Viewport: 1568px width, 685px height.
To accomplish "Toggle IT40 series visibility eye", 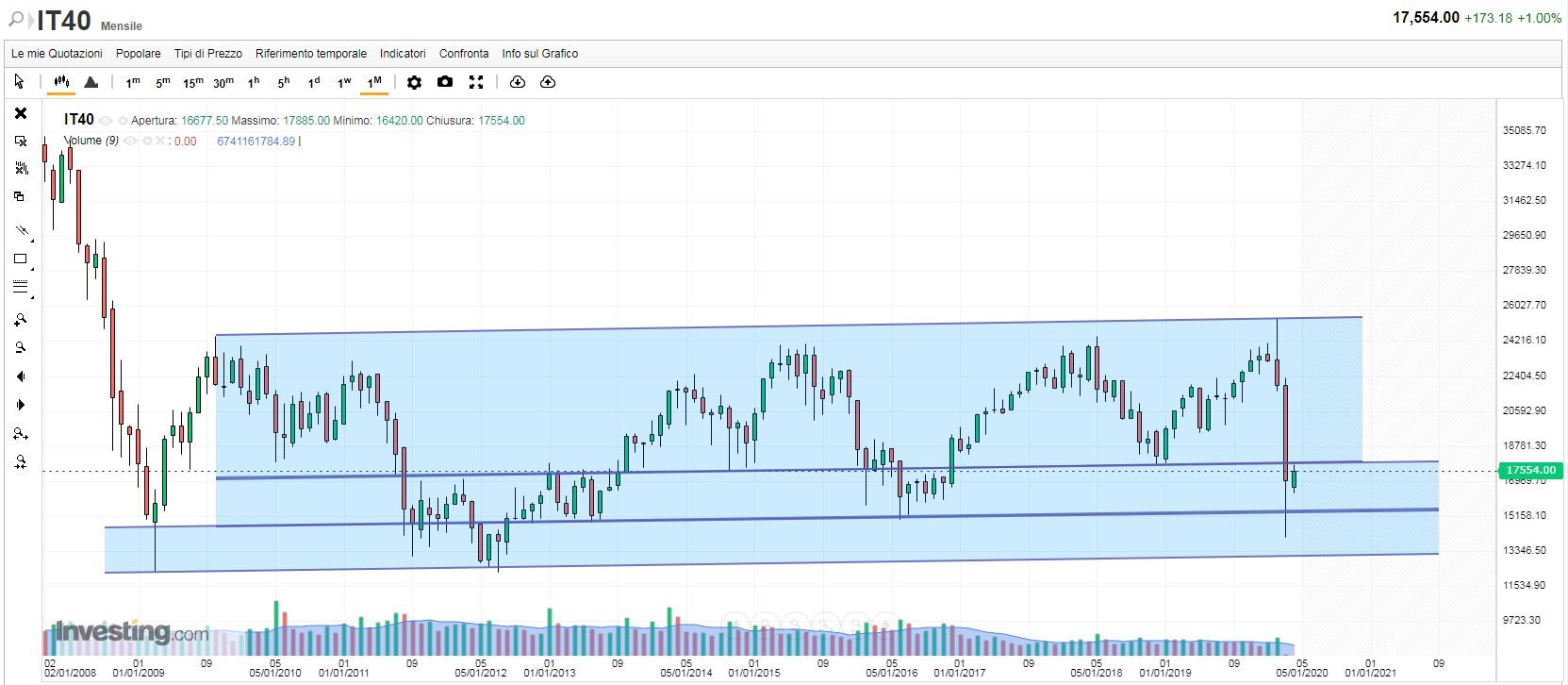I will 106,121.
